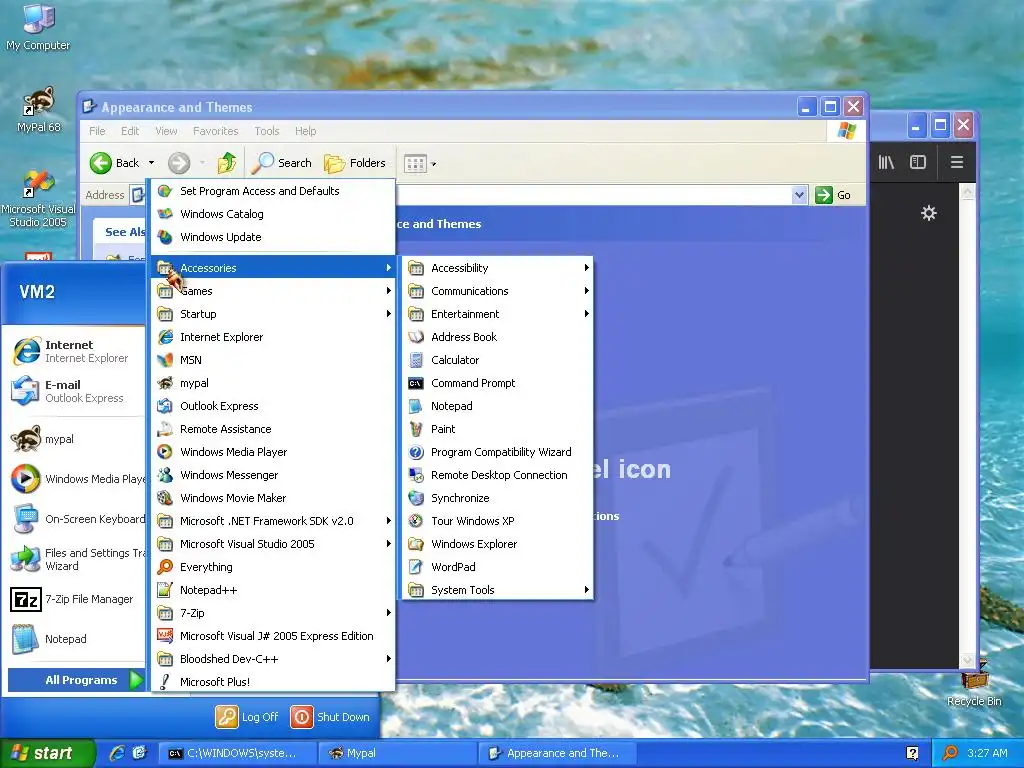Click the Search toolbar button
This screenshot has width=1024, height=768.
[283, 163]
